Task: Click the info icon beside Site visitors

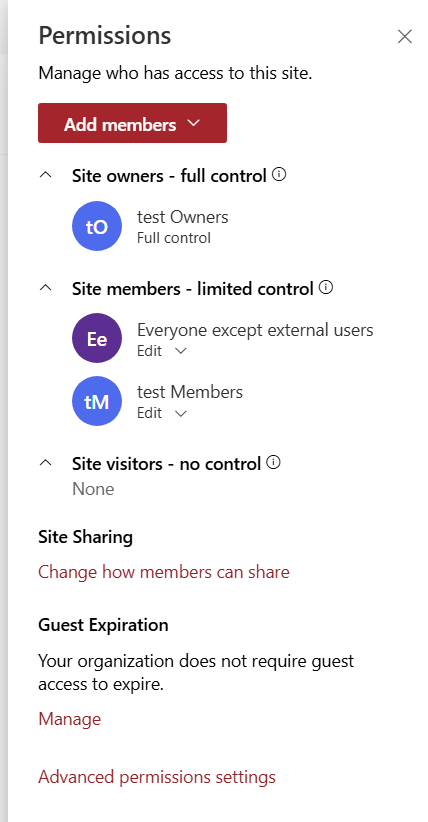Action: point(274,463)
